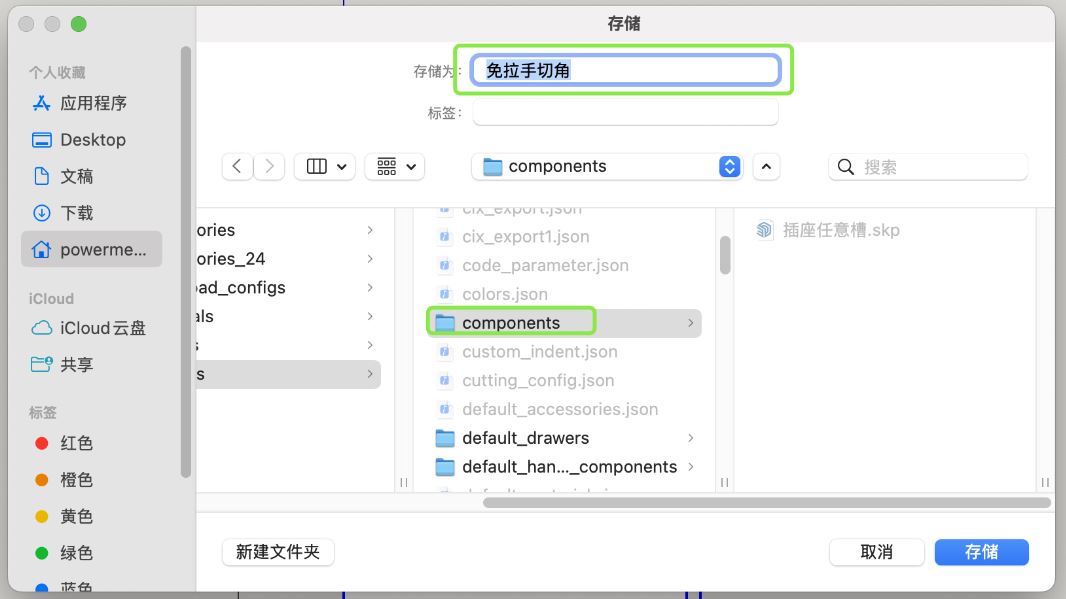
Task: Click the back navigation arrow
Action: point(237,166)
